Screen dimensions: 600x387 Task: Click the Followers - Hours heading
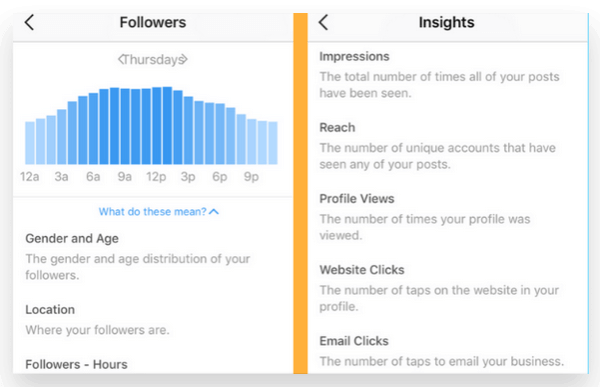[76, 364]
